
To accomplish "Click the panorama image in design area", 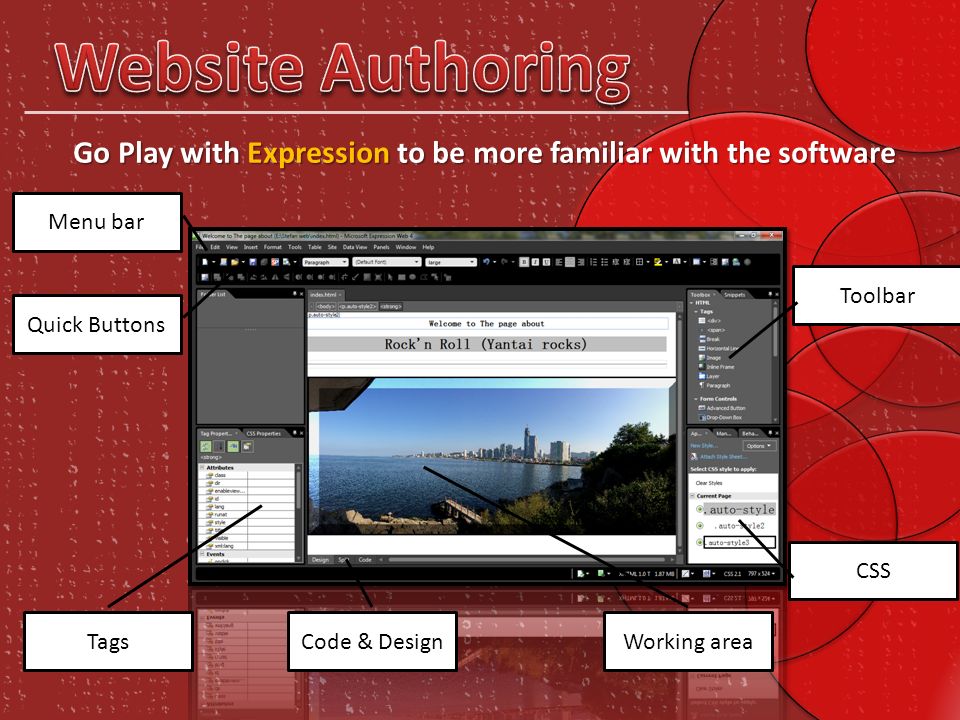I will [x=492, y=456].
